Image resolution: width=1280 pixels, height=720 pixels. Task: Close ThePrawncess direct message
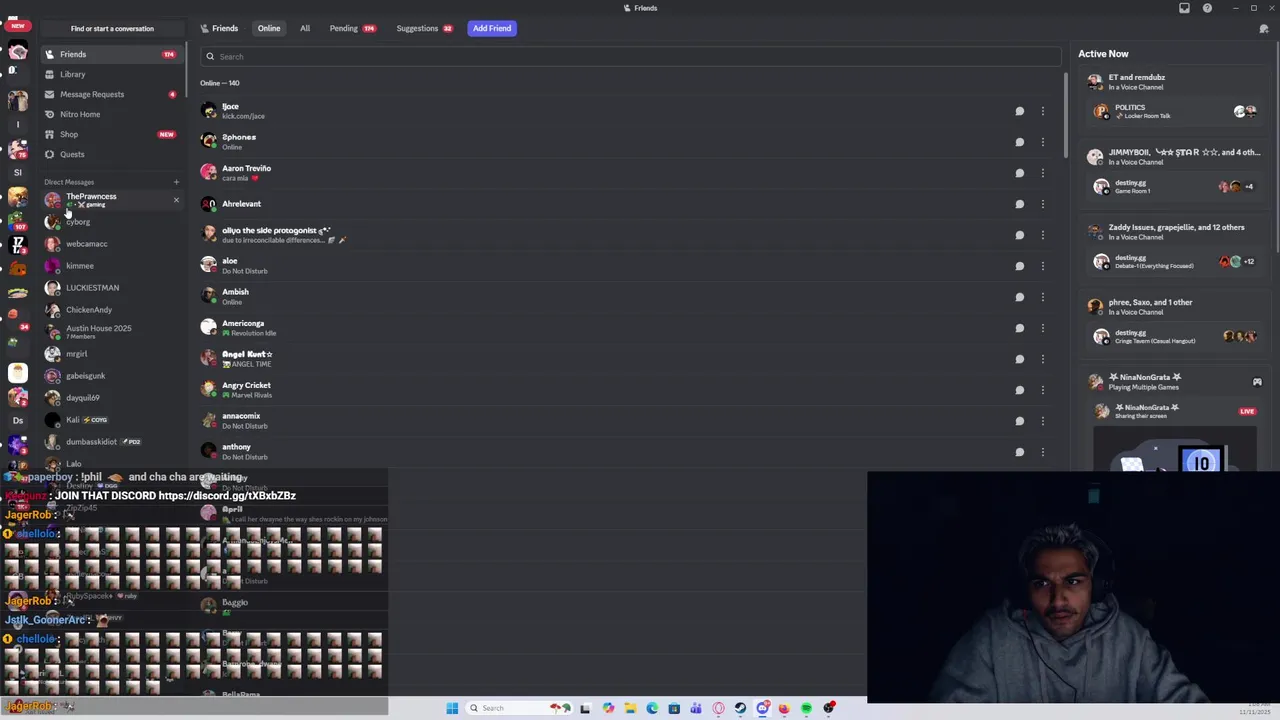(176, 200)
